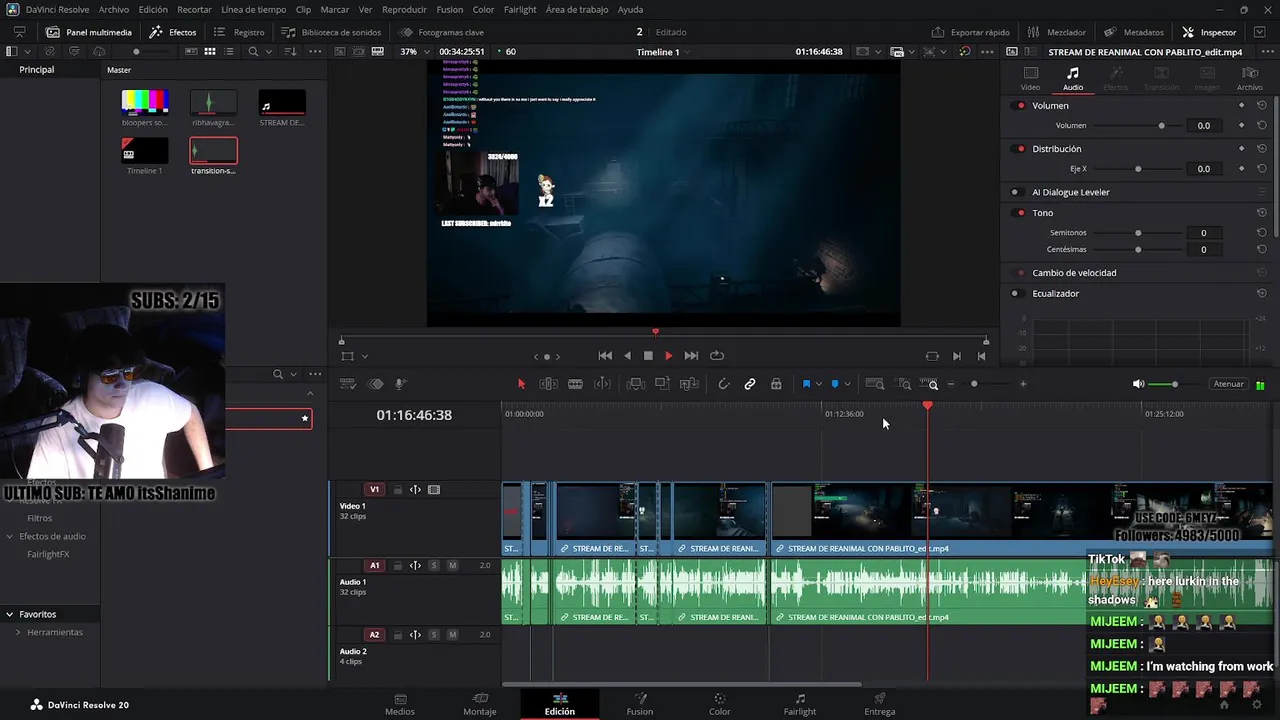Add a blue marker at playhead
Image resolution: width=1280 pixels, height=720 pixels.
click(835, 384)
